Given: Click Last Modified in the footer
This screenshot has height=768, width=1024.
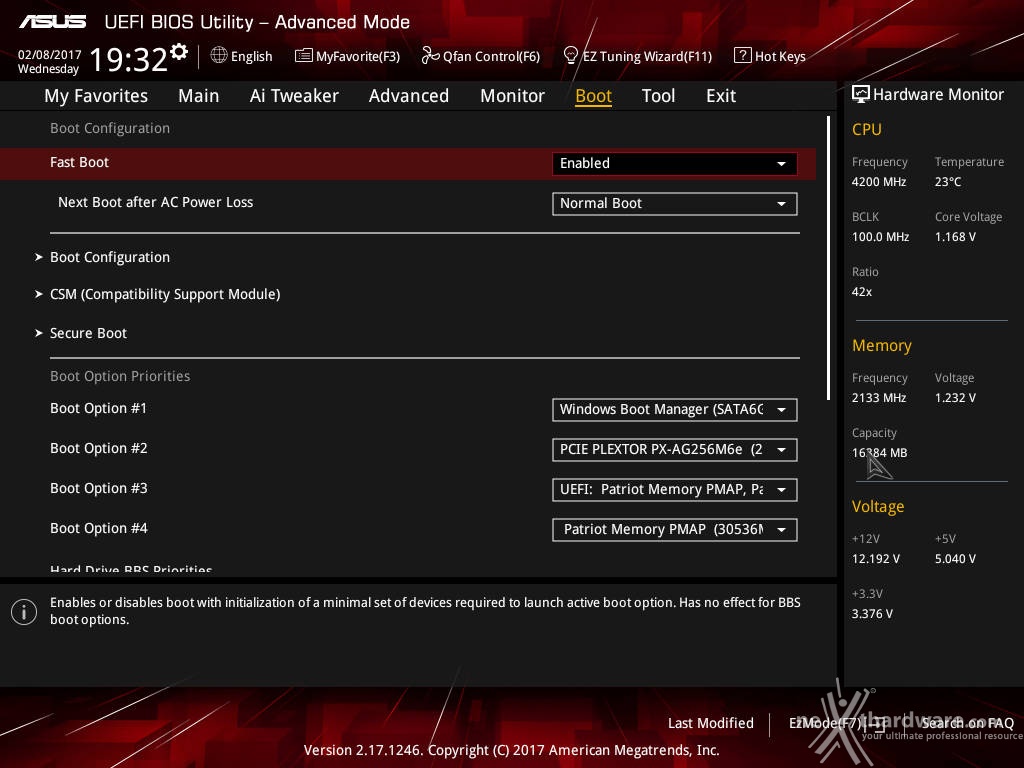Looking at the screenshot, I should [711, 723].
